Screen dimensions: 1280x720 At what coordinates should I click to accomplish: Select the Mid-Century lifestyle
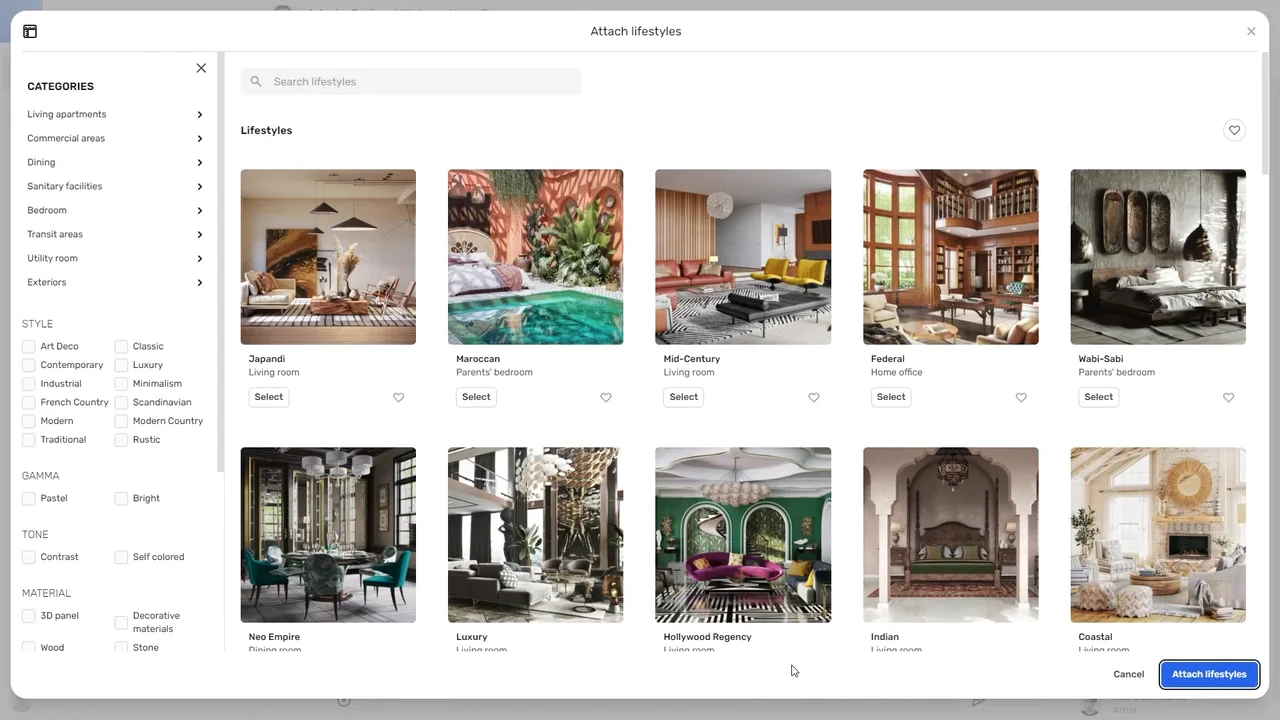684,397
